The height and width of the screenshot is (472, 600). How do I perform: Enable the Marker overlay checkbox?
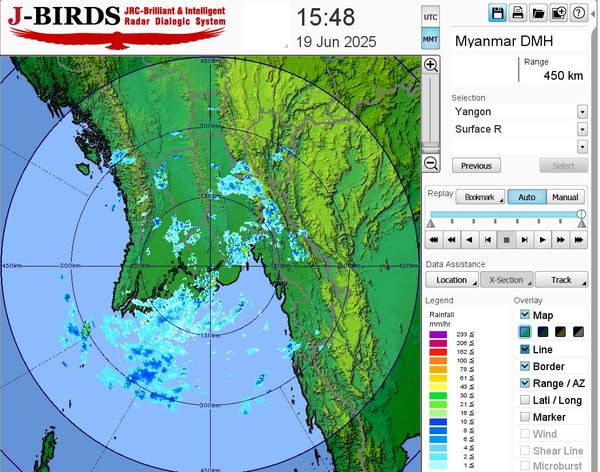pyautogui.click(x=525, y=417)
